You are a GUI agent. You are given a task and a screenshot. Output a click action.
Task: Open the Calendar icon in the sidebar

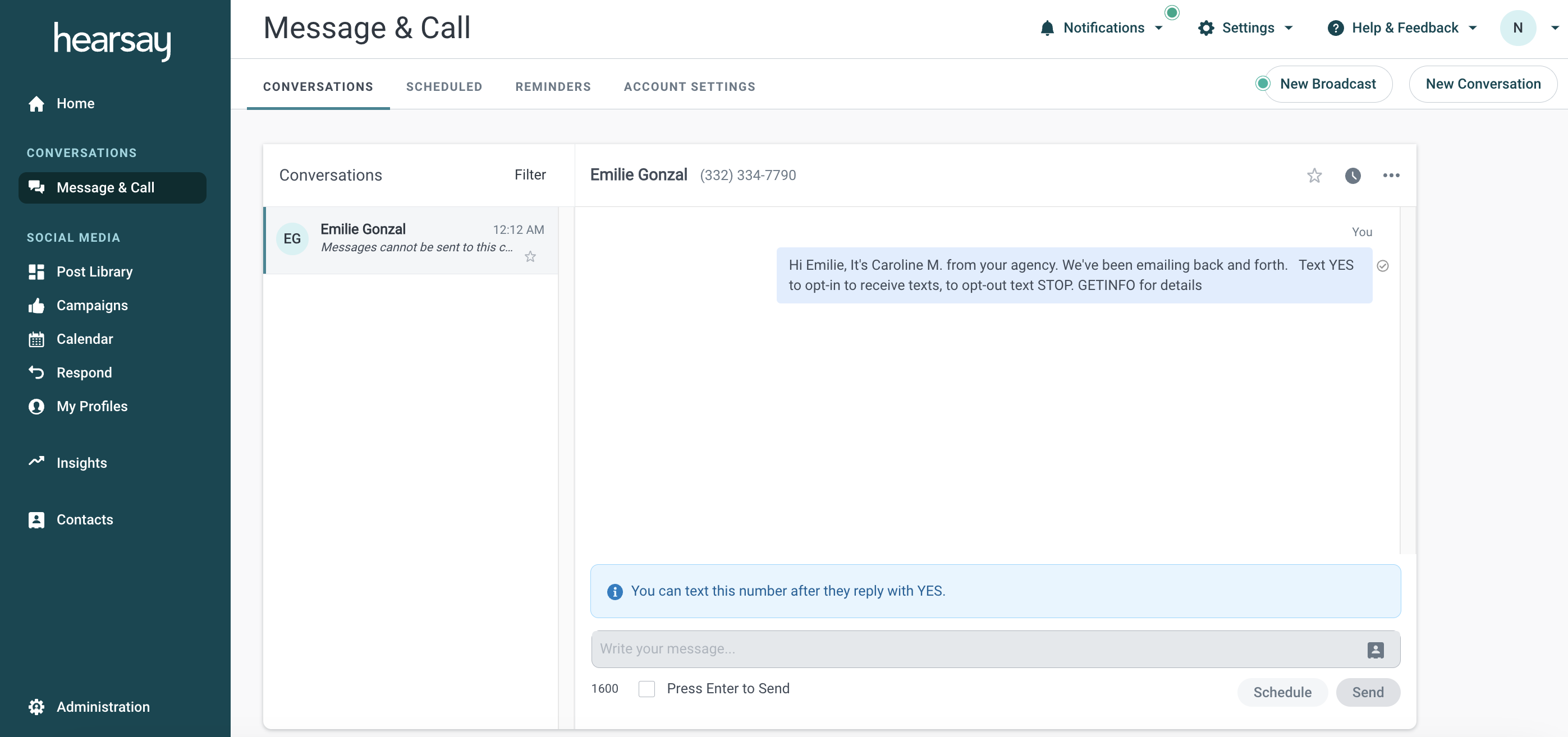click(36, 339)
